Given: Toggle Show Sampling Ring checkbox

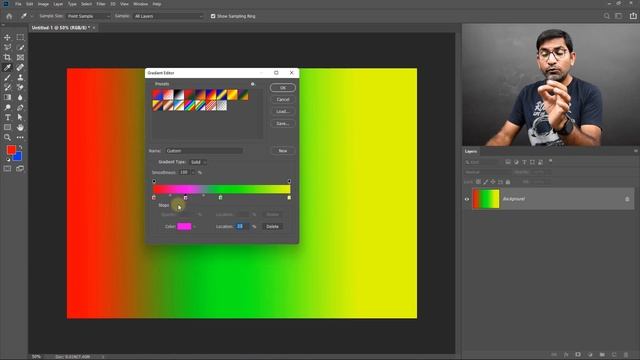Looking at the screenshot, I should tap(213, 16).
